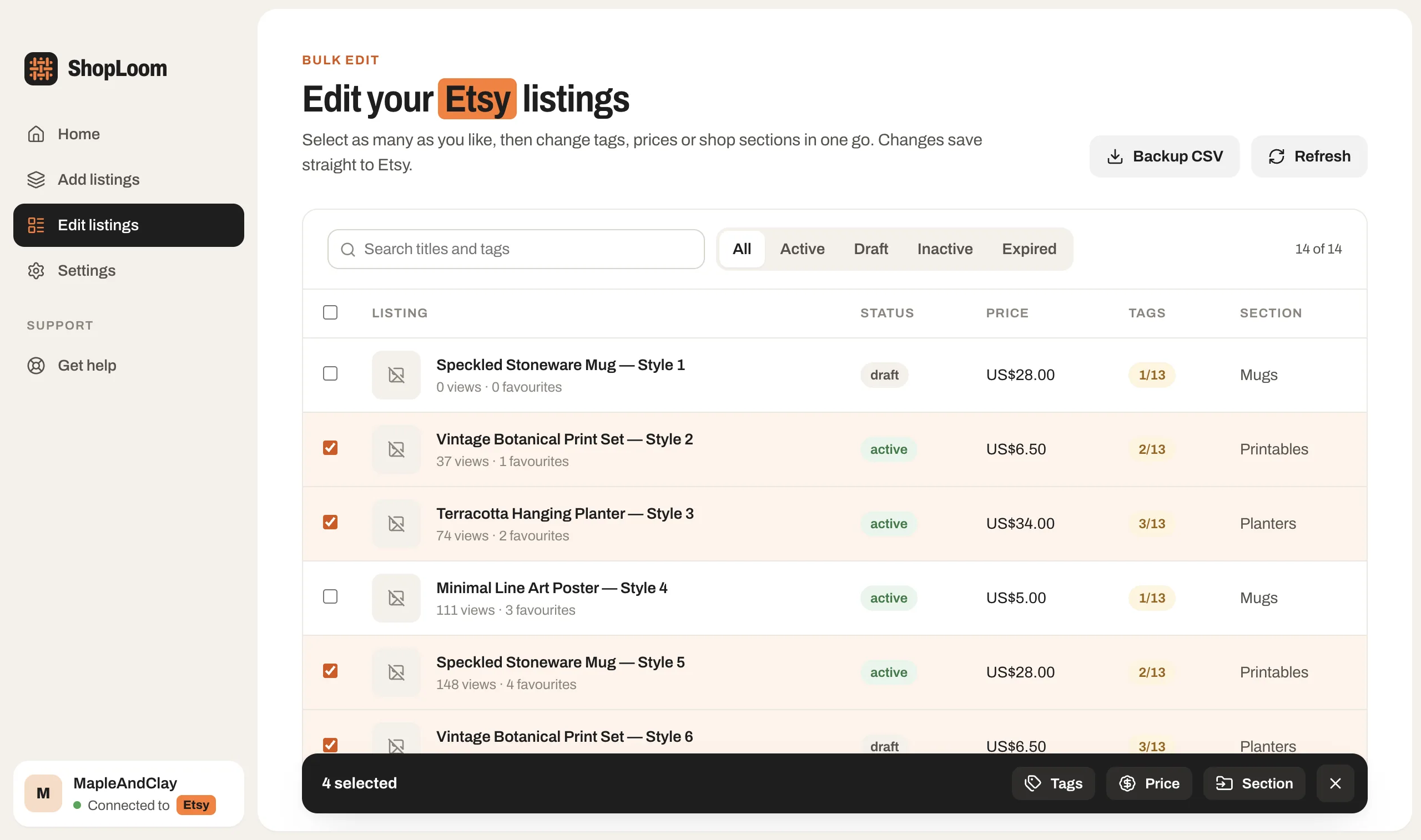Click thumbnail of Vintage Botanical Print Style 2
The width and height of the screenshot is (1421, 840).
point(396,449)
